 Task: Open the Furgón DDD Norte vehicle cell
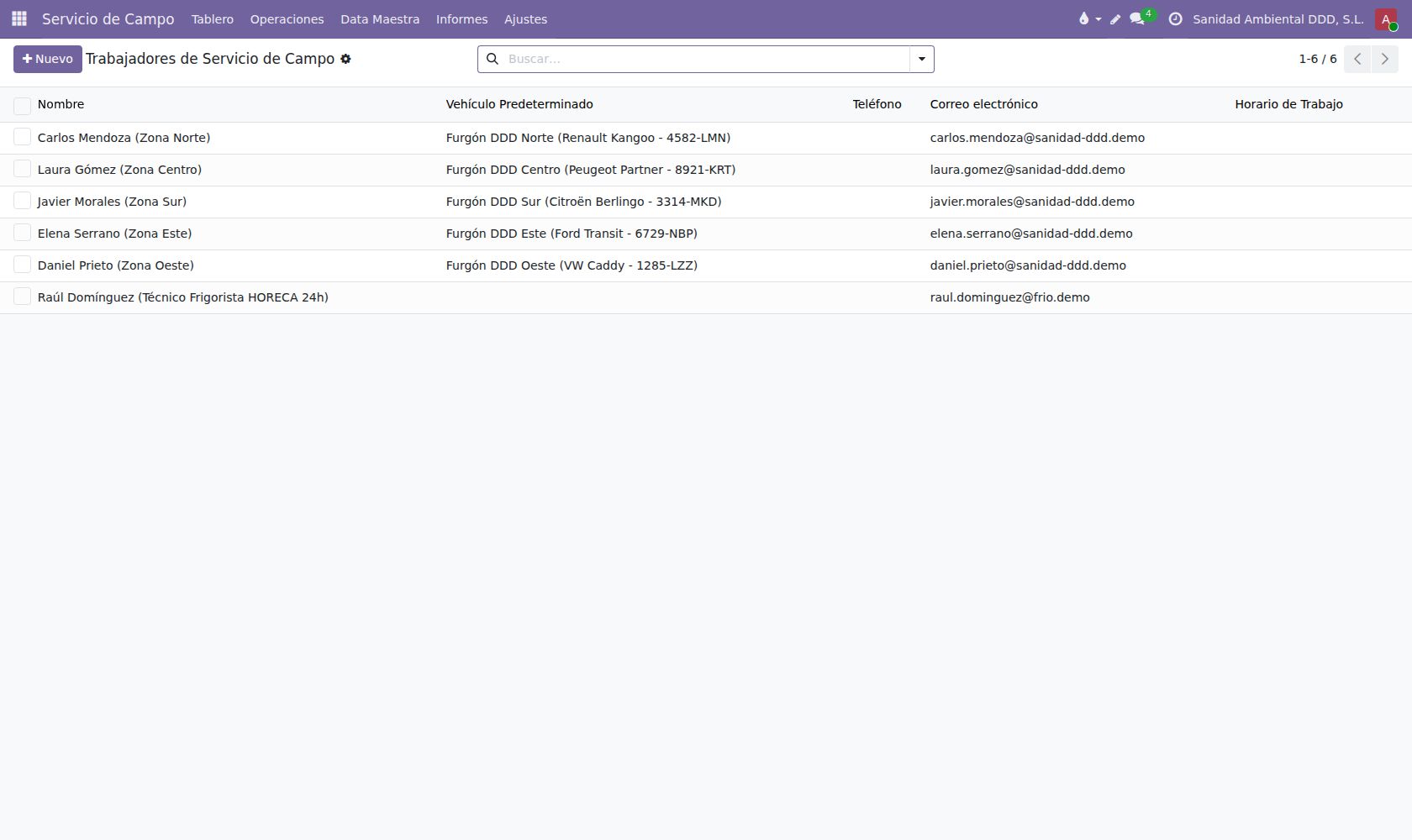click(588, 138)
